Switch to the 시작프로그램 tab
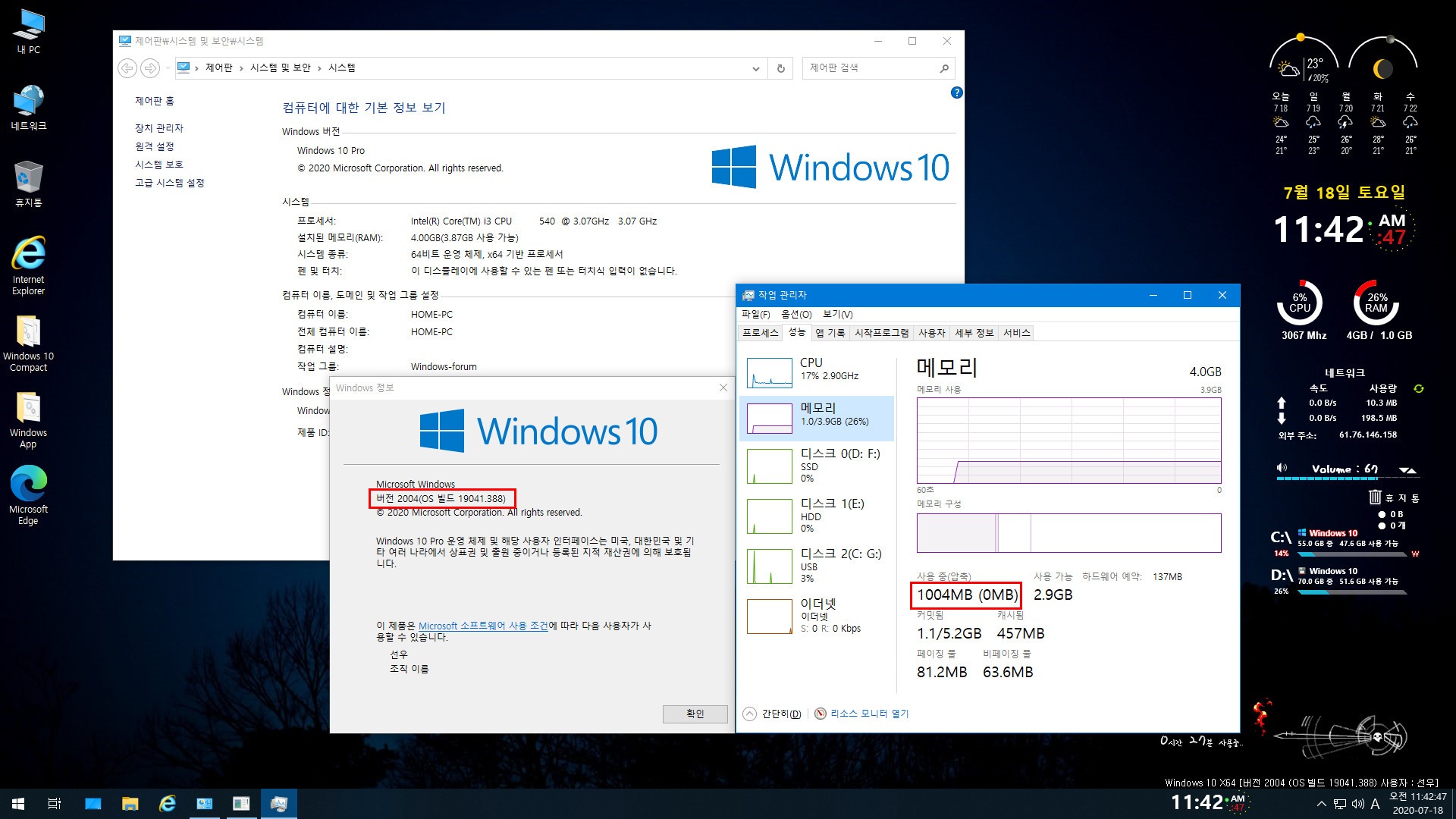The image size is (1456, 819). [x=882, y=333]
